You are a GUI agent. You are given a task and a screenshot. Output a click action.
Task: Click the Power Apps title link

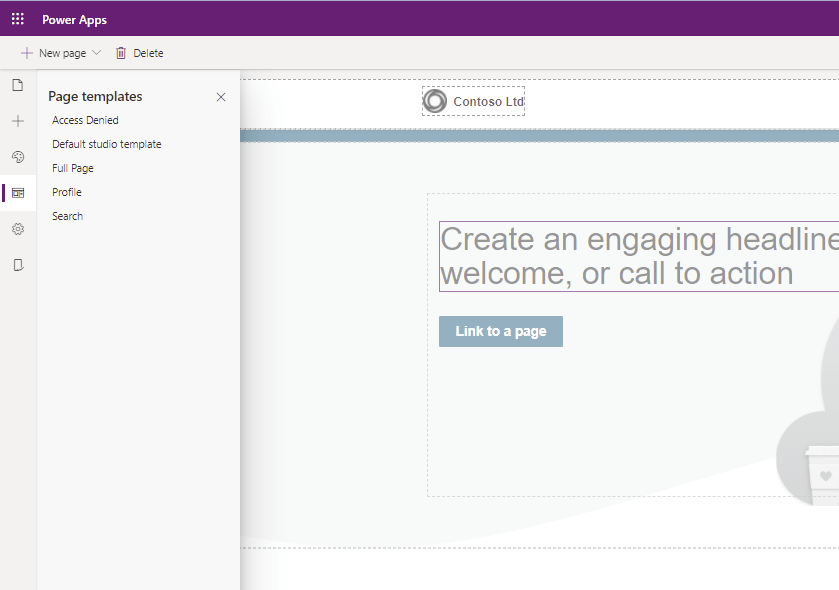[x=74, y=20]
